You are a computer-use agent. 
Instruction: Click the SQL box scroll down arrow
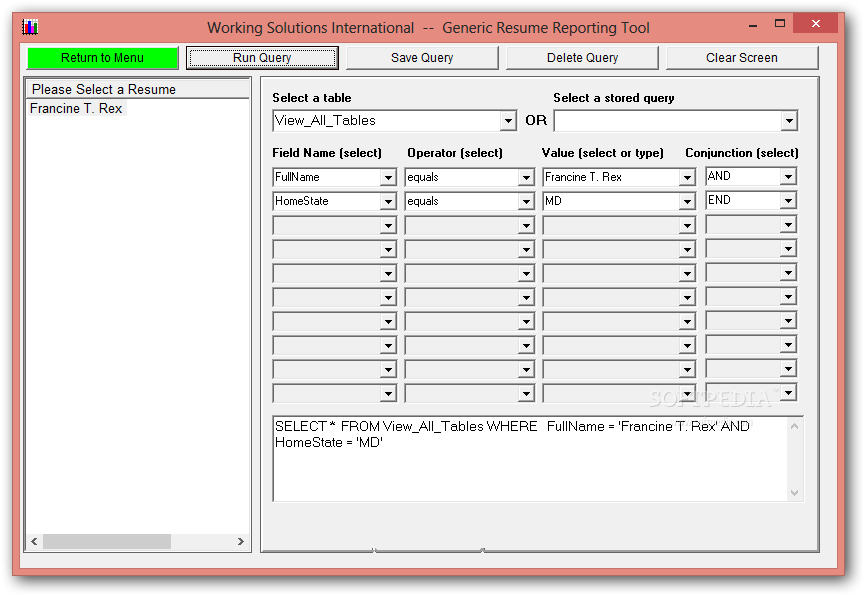(794, 492)
